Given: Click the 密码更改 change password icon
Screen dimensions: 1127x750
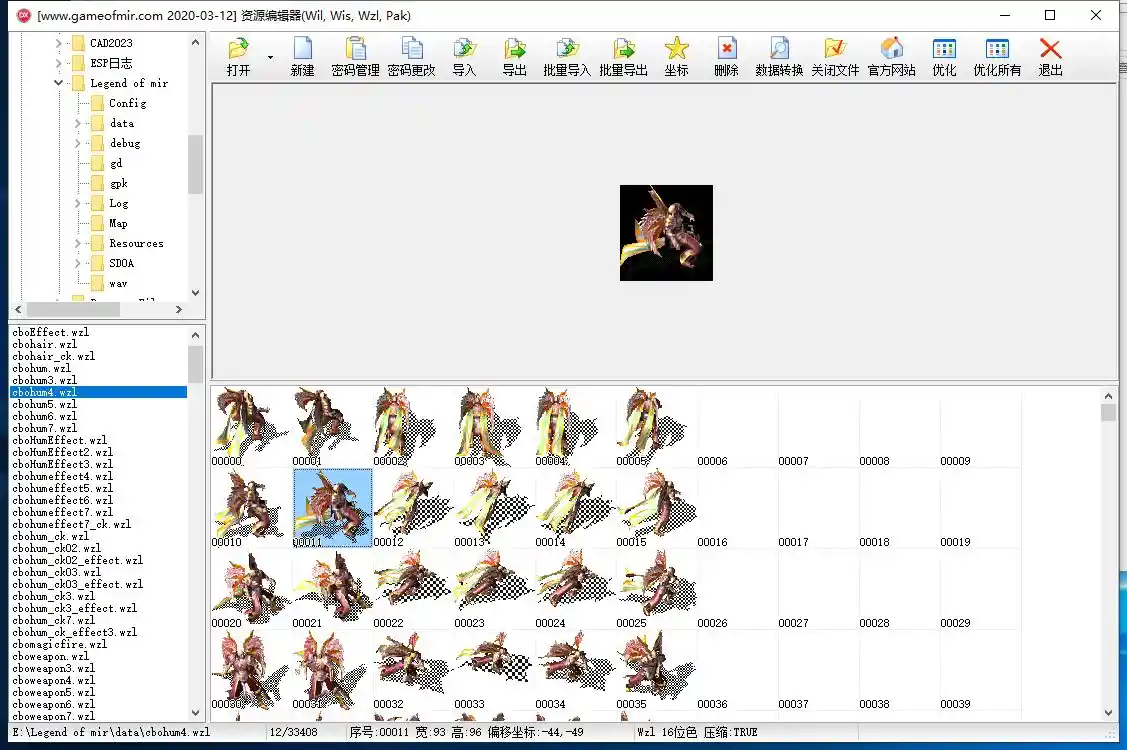Looking at the screenshot, I should pyautogui.click(x=412, y=56).
